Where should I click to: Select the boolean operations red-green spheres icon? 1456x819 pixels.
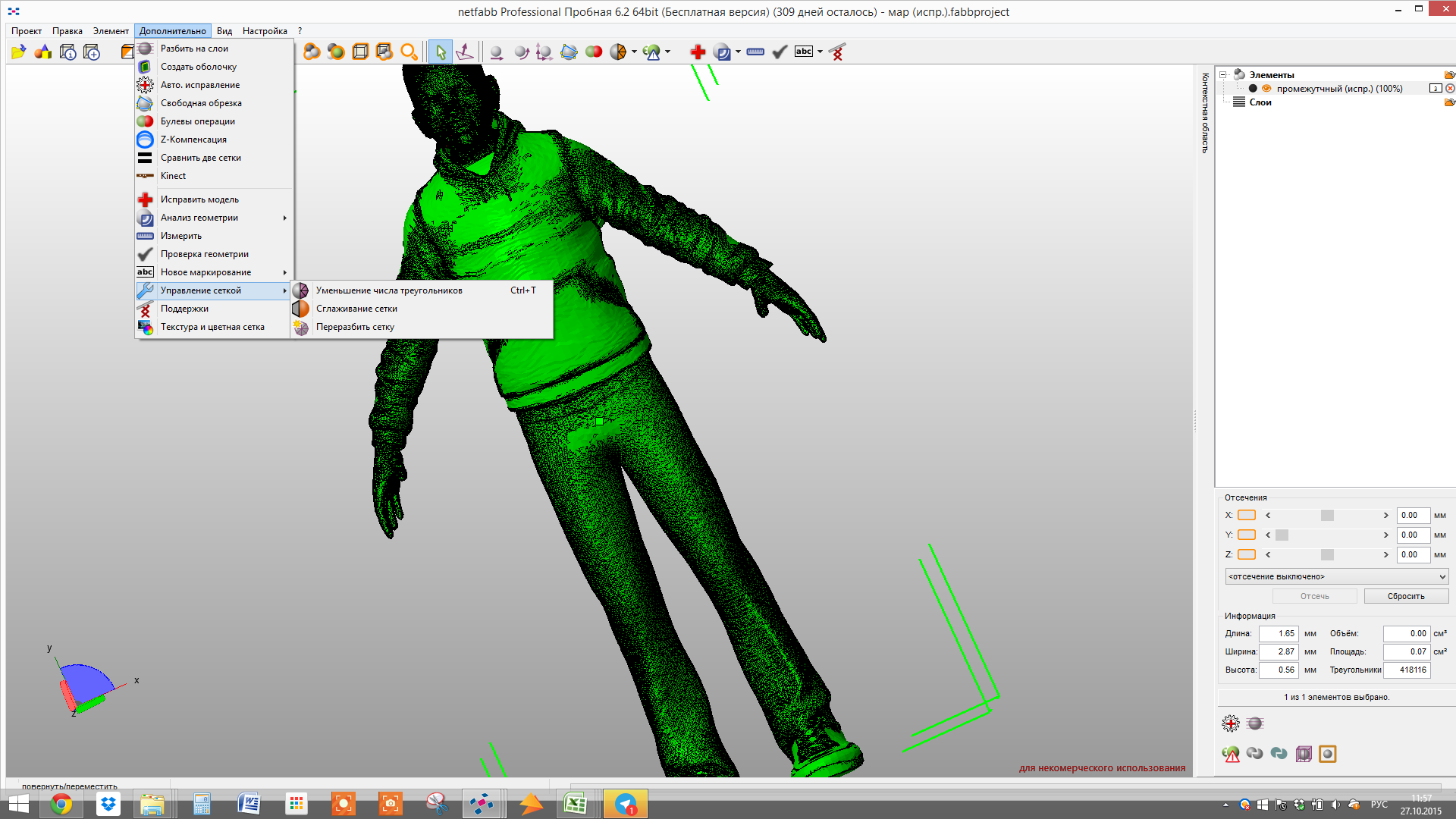[x=594, y=51]
